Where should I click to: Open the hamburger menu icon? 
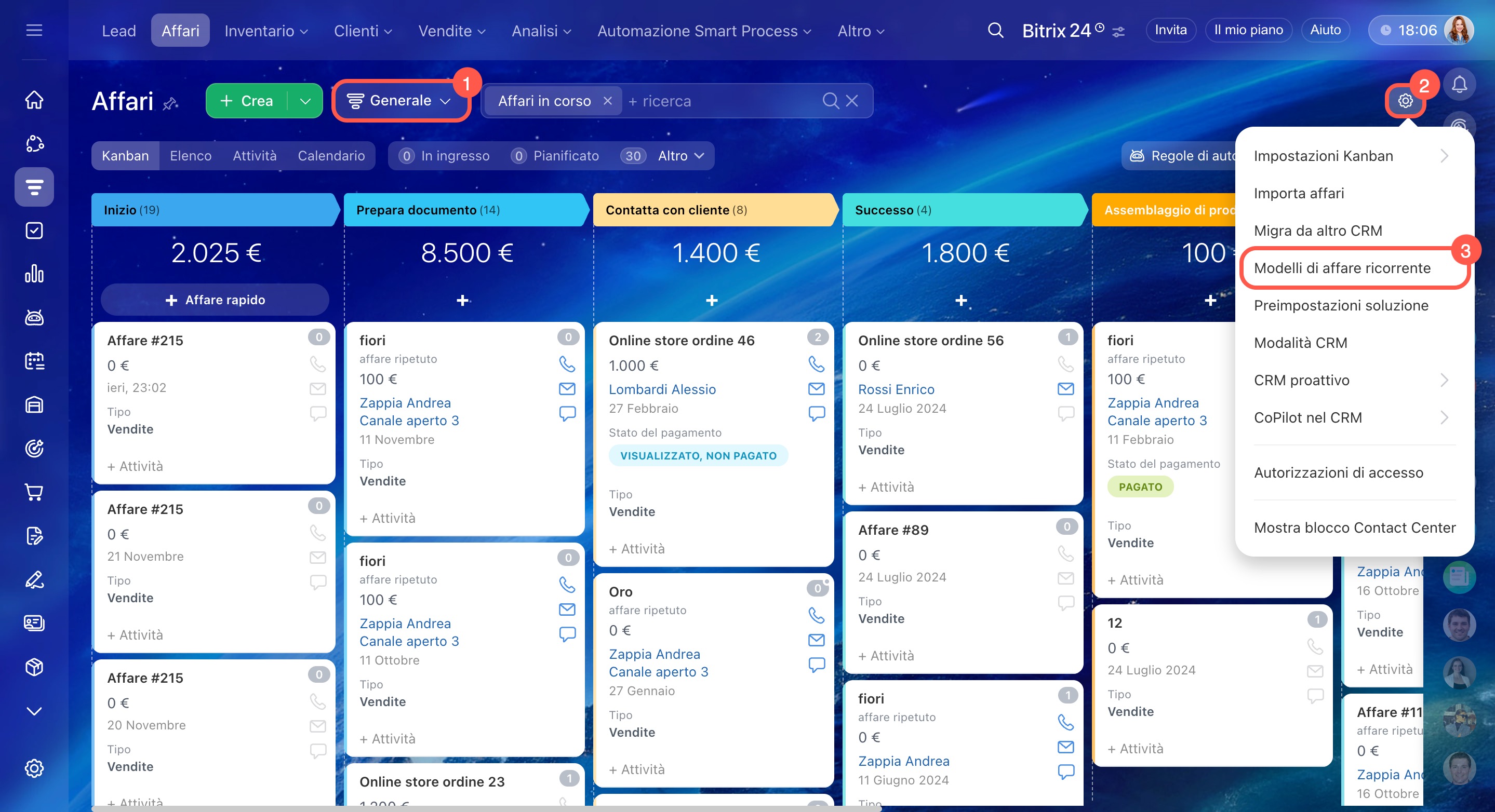coord(34,30)
